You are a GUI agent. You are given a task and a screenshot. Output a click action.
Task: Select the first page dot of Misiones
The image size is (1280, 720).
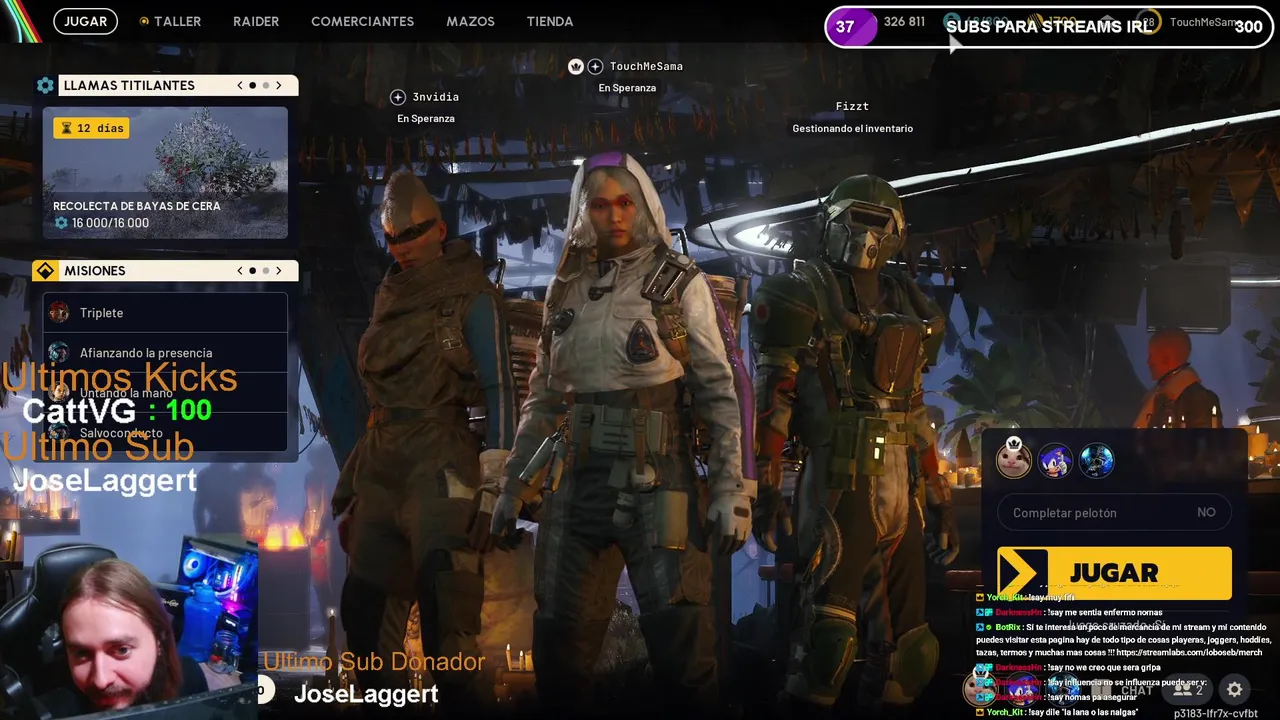(x=252, y=270)
